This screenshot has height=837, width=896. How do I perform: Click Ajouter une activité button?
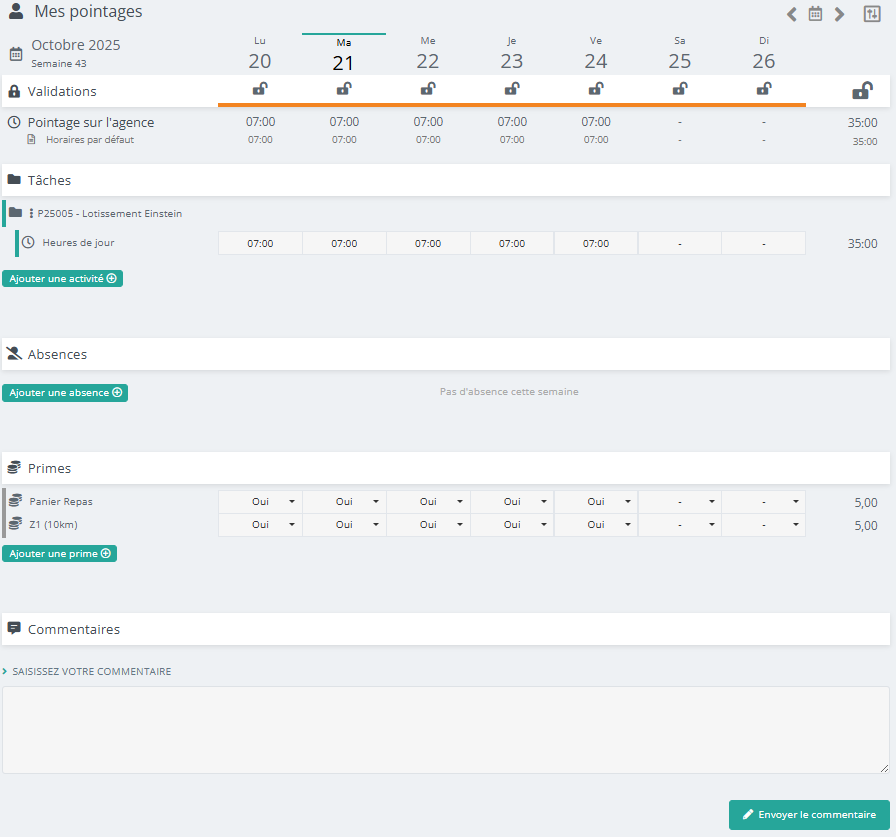click(x=62, y=279)
